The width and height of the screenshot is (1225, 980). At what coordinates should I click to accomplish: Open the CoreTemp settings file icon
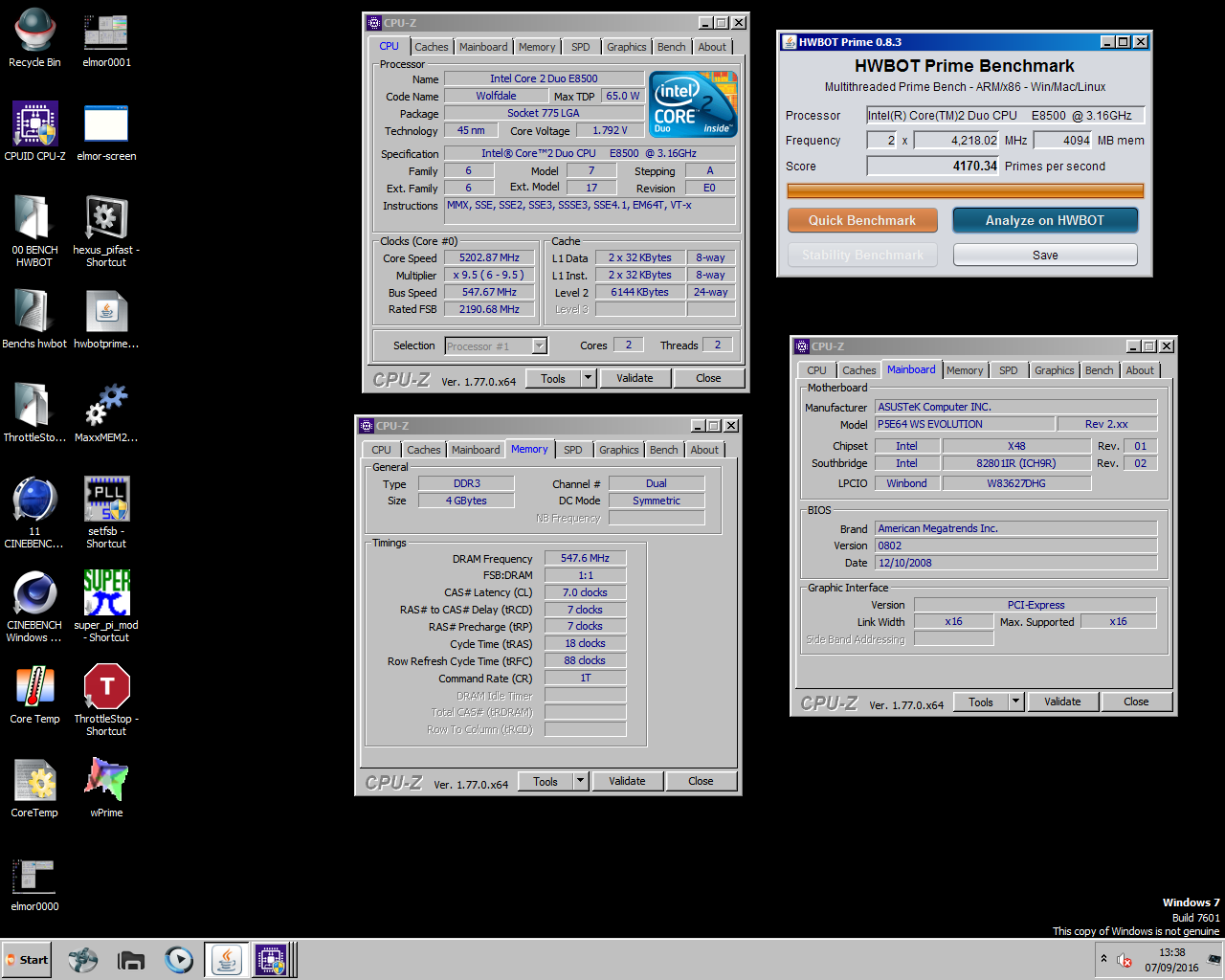tap(34, 789)
